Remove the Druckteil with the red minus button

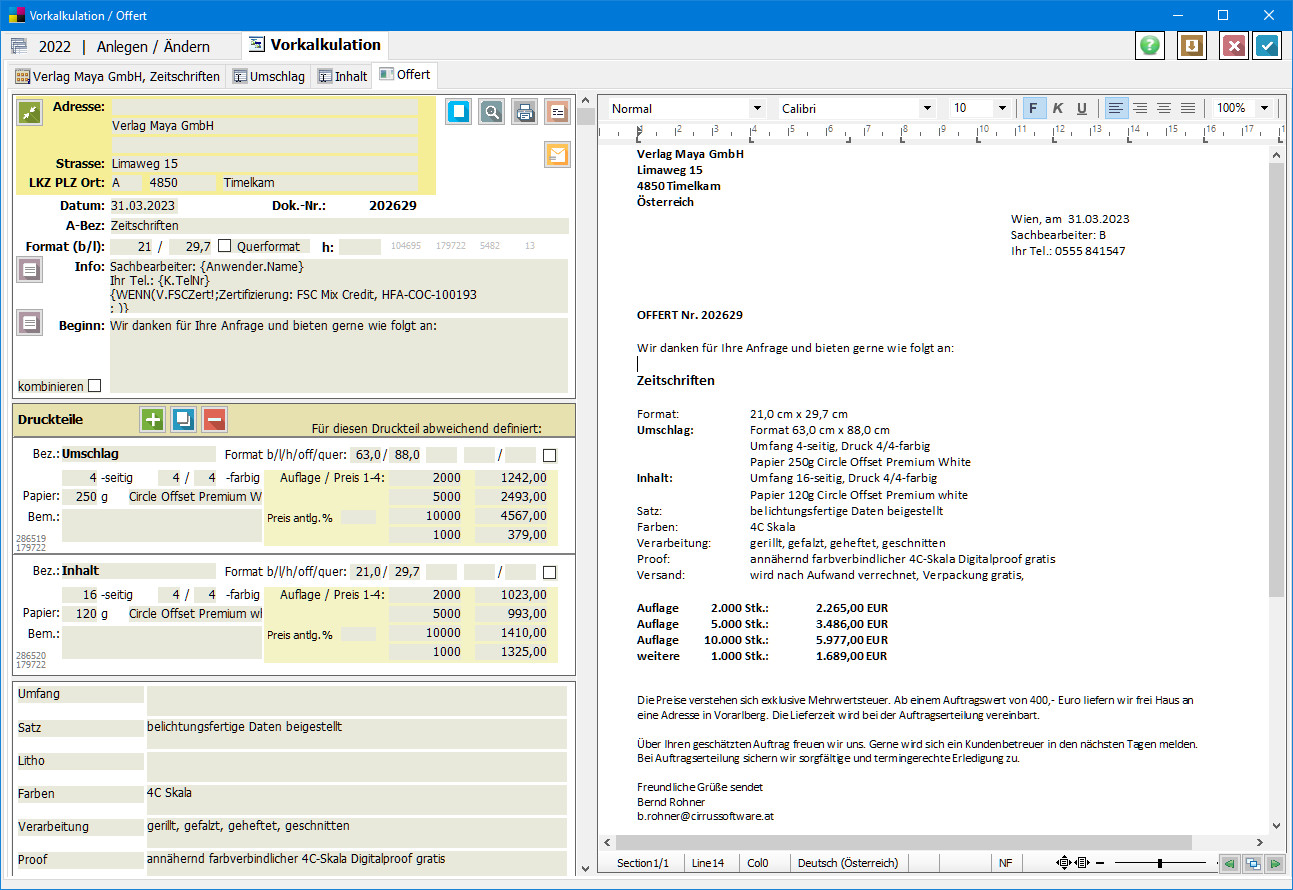[215, 419]
